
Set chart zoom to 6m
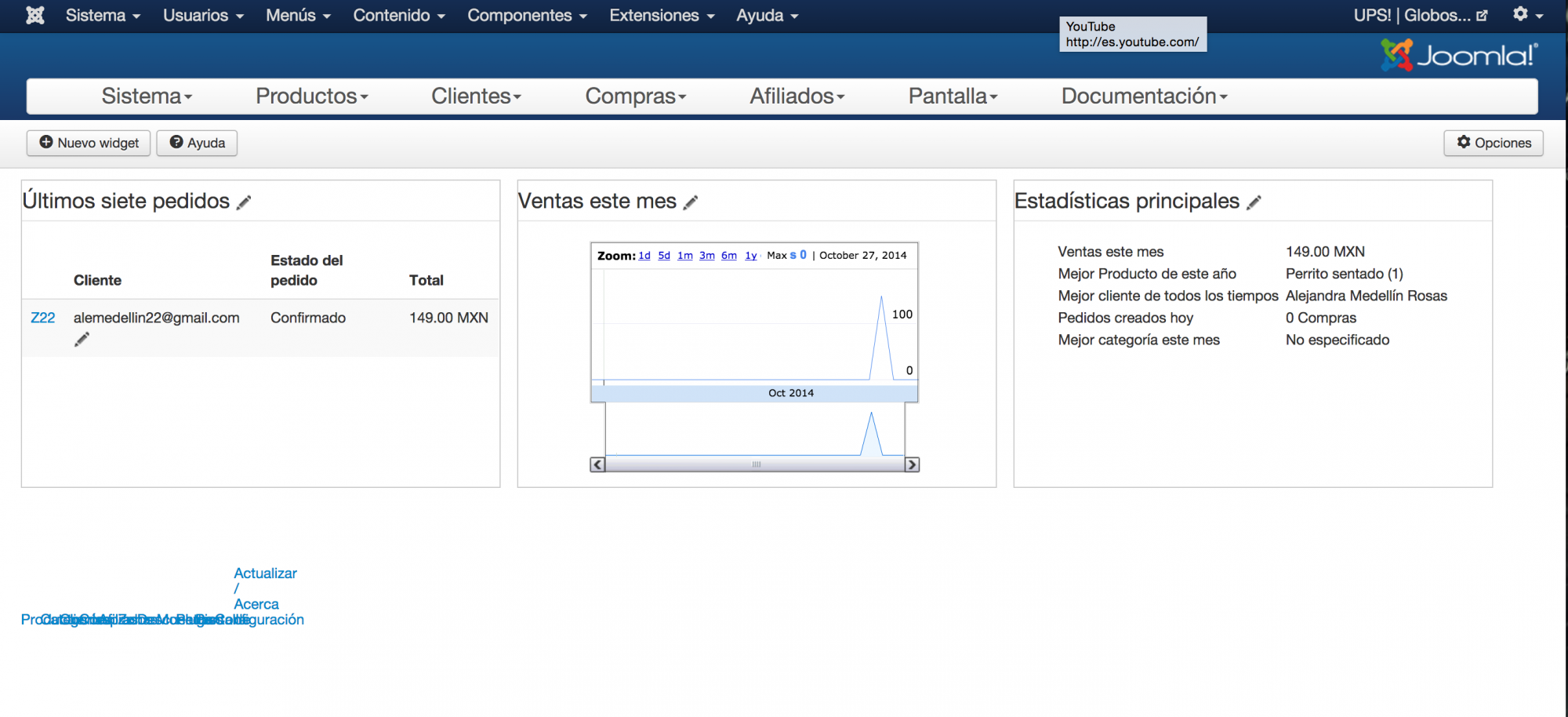(x=729, y=256)
